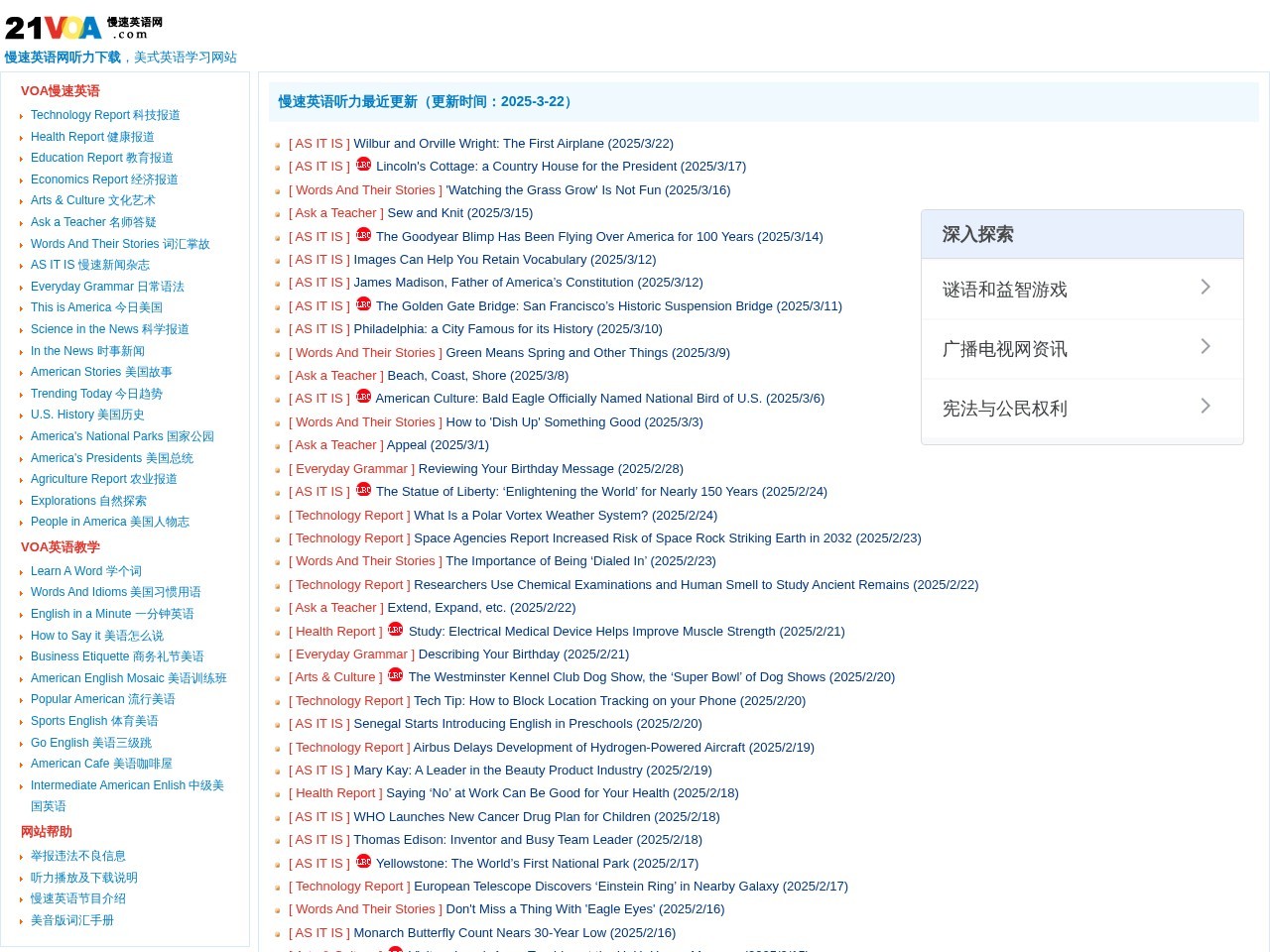Viewport: 1270px width, 952px height.
Task: Click LRC icon next to Goodyear Blimp article
Action: (x=363, y=235)
